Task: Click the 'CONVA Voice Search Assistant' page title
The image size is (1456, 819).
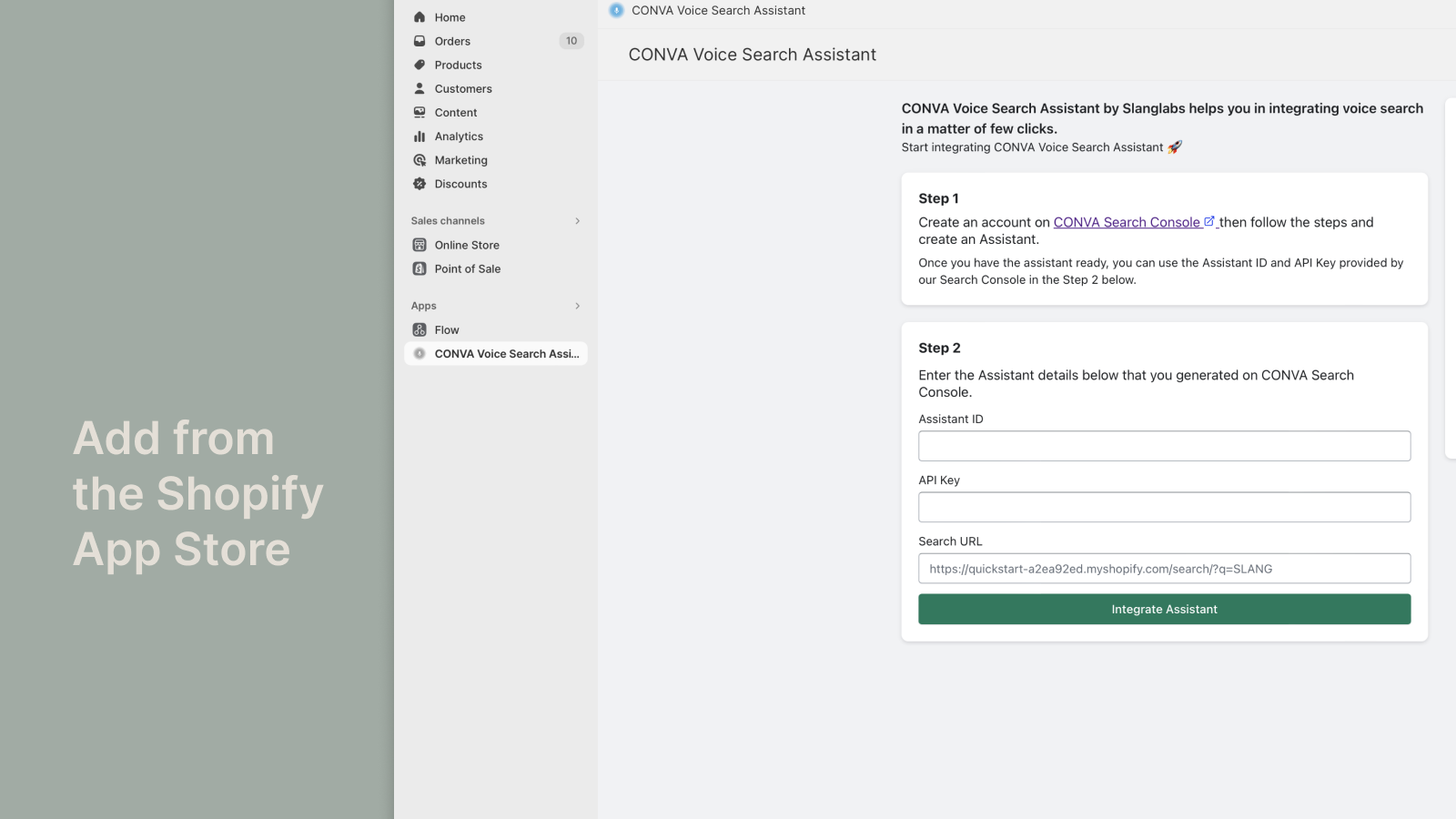Action: click(753, 55)
